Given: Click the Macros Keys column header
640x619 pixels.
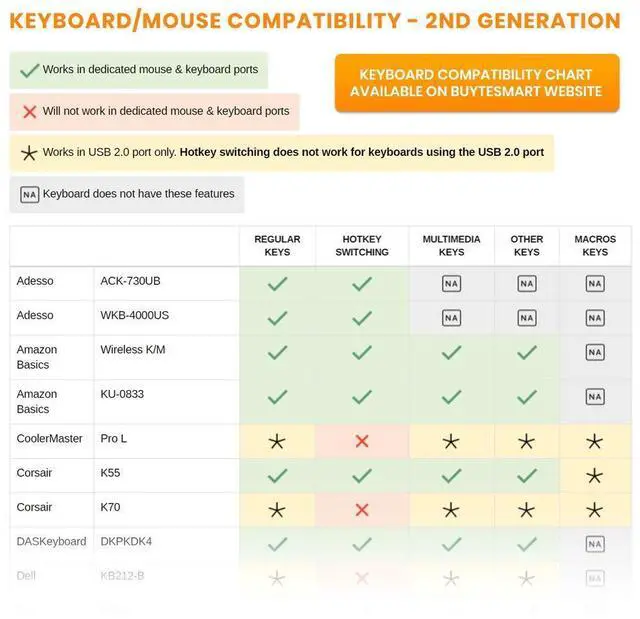Looking at the screenshot, I should coord(595,246).
